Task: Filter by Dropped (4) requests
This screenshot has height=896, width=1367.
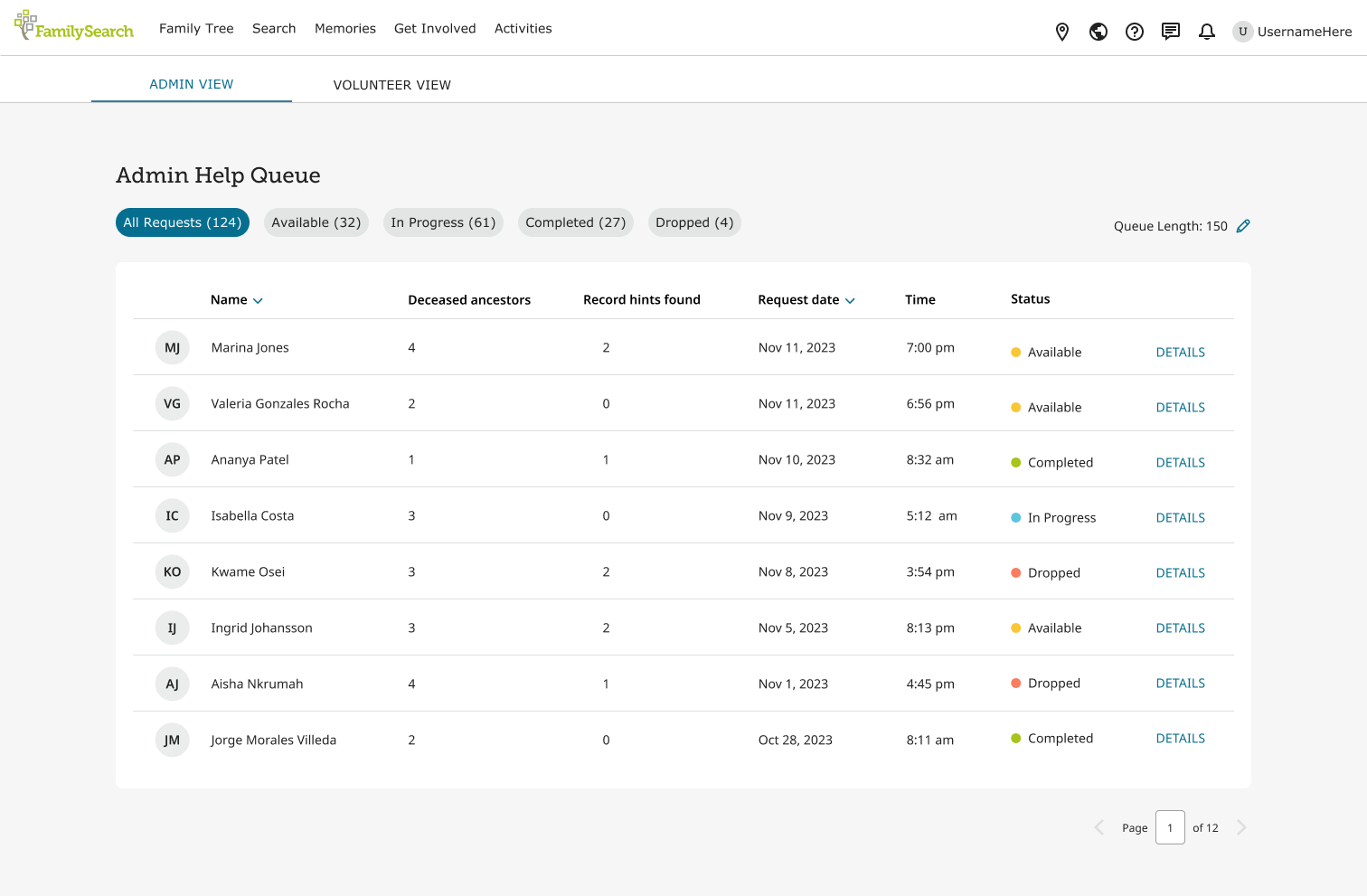Action: [x=694, y=222]
